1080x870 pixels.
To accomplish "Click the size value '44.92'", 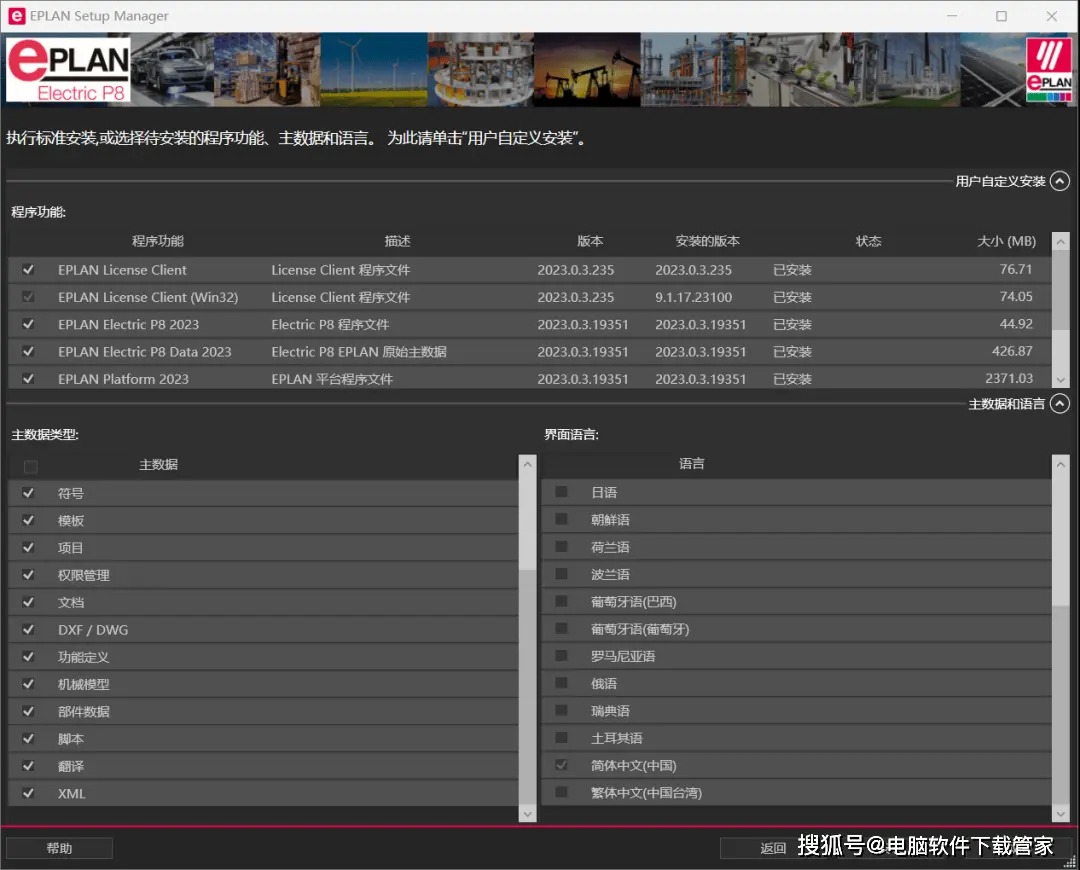I will (x=1016, y=324).
